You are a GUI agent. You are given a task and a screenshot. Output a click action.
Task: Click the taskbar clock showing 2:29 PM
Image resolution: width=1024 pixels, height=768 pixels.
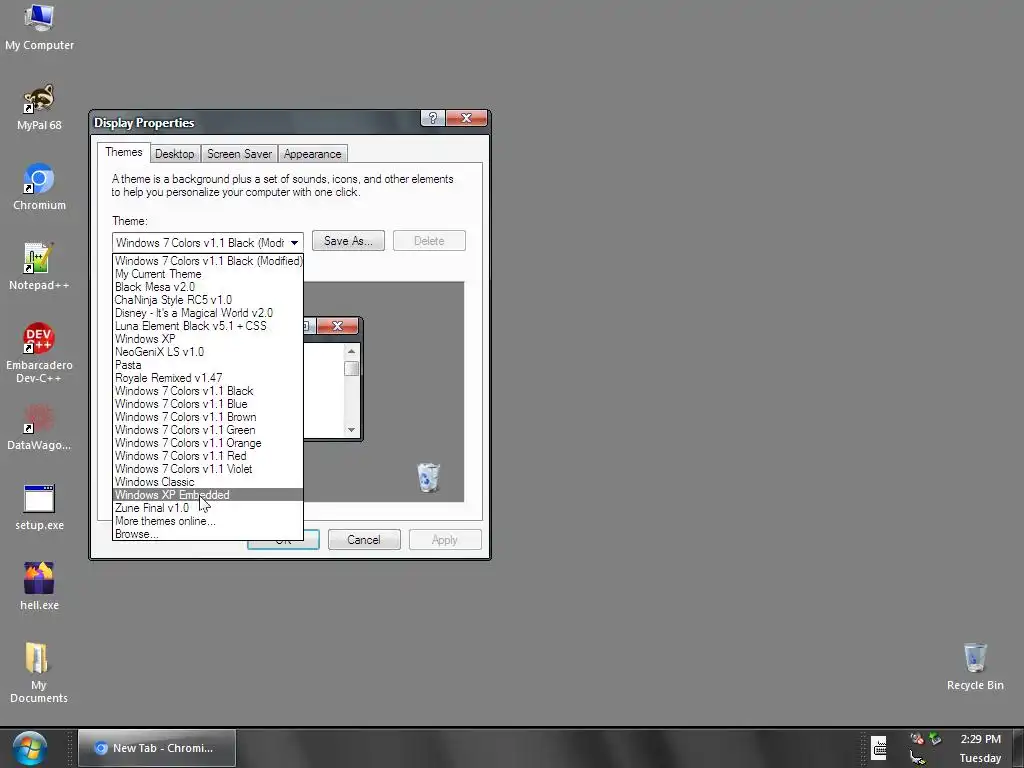(980, 739)
